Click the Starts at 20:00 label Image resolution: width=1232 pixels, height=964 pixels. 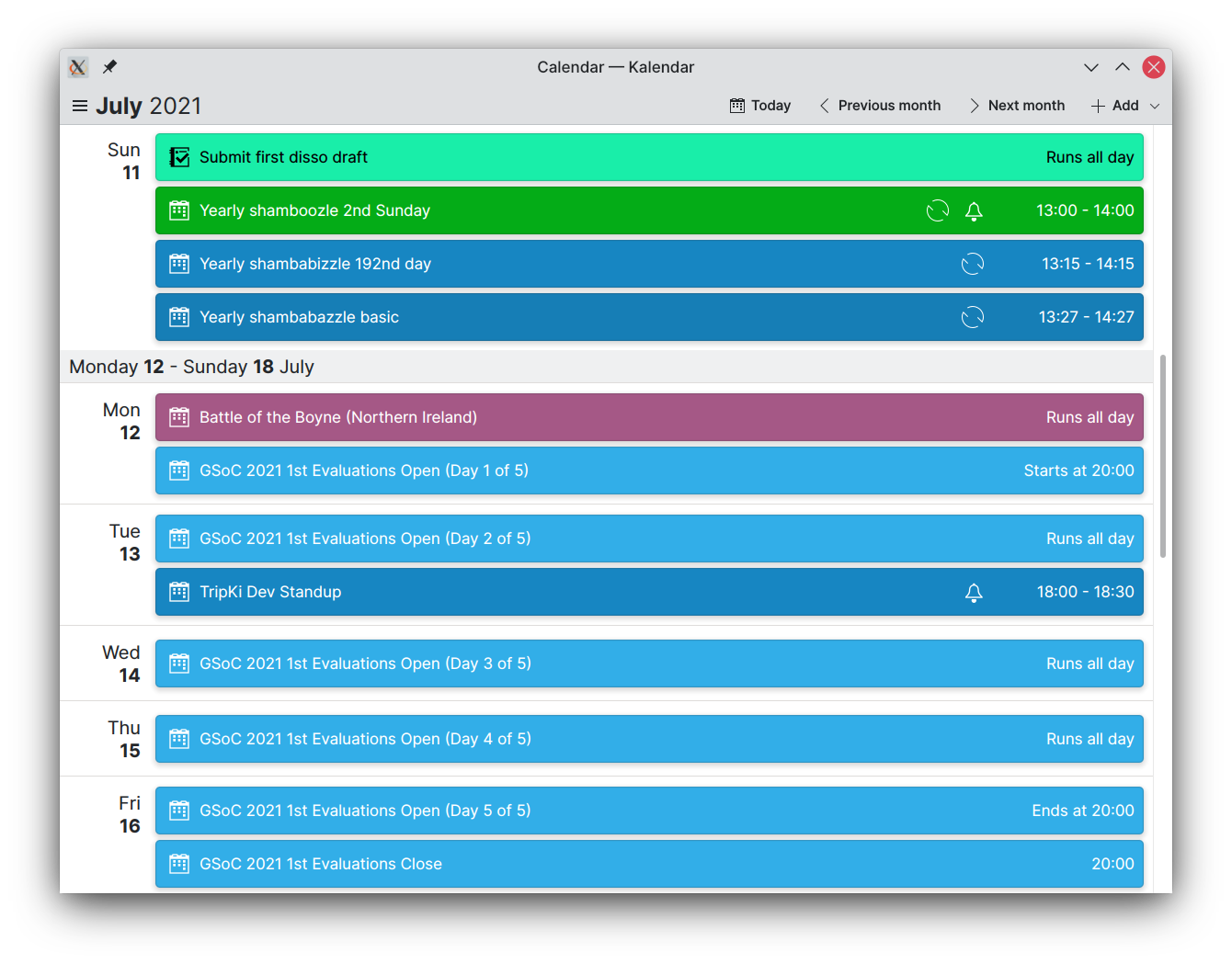pos(1078,471)
